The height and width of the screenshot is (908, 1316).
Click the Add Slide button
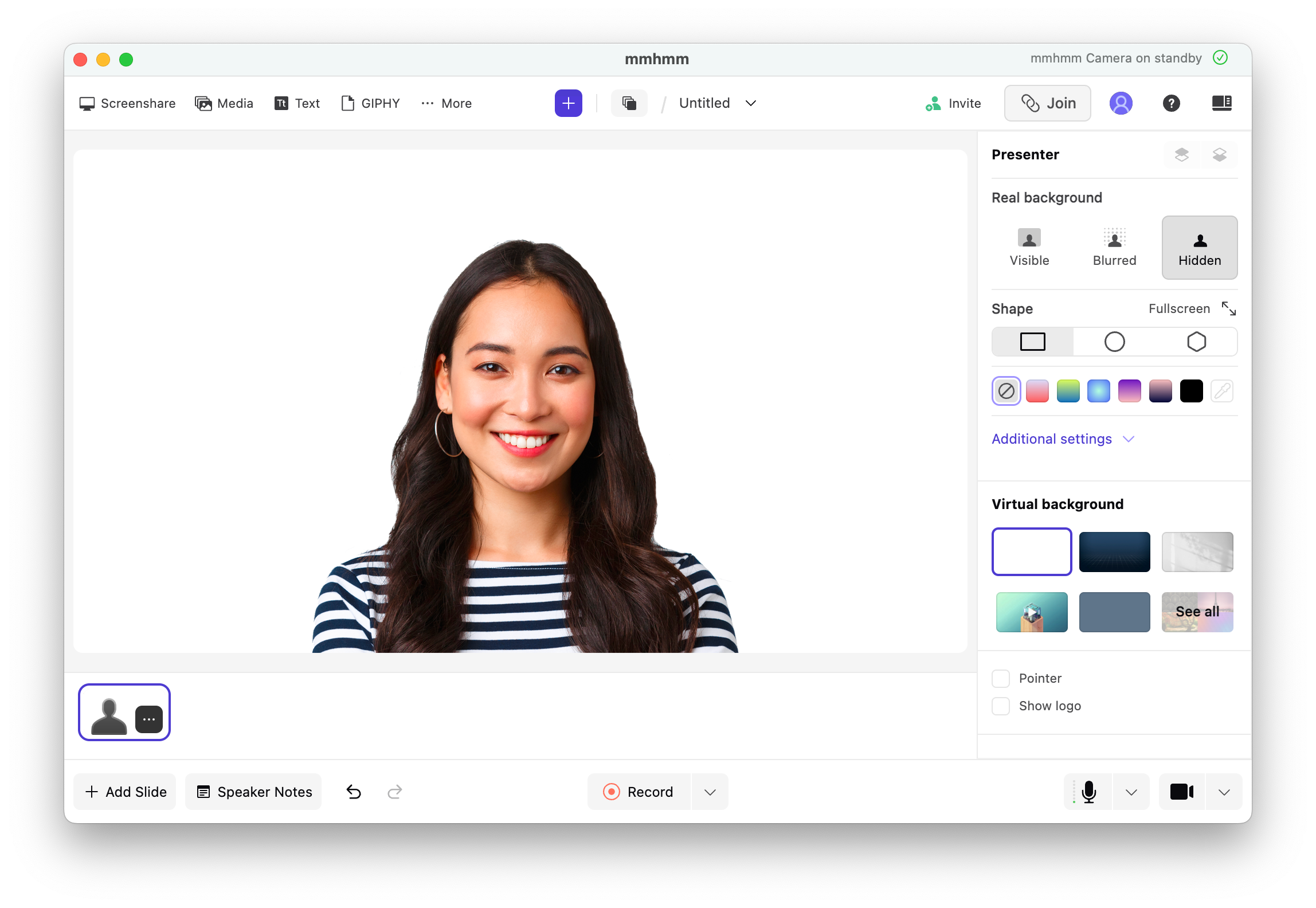(125, 792)
